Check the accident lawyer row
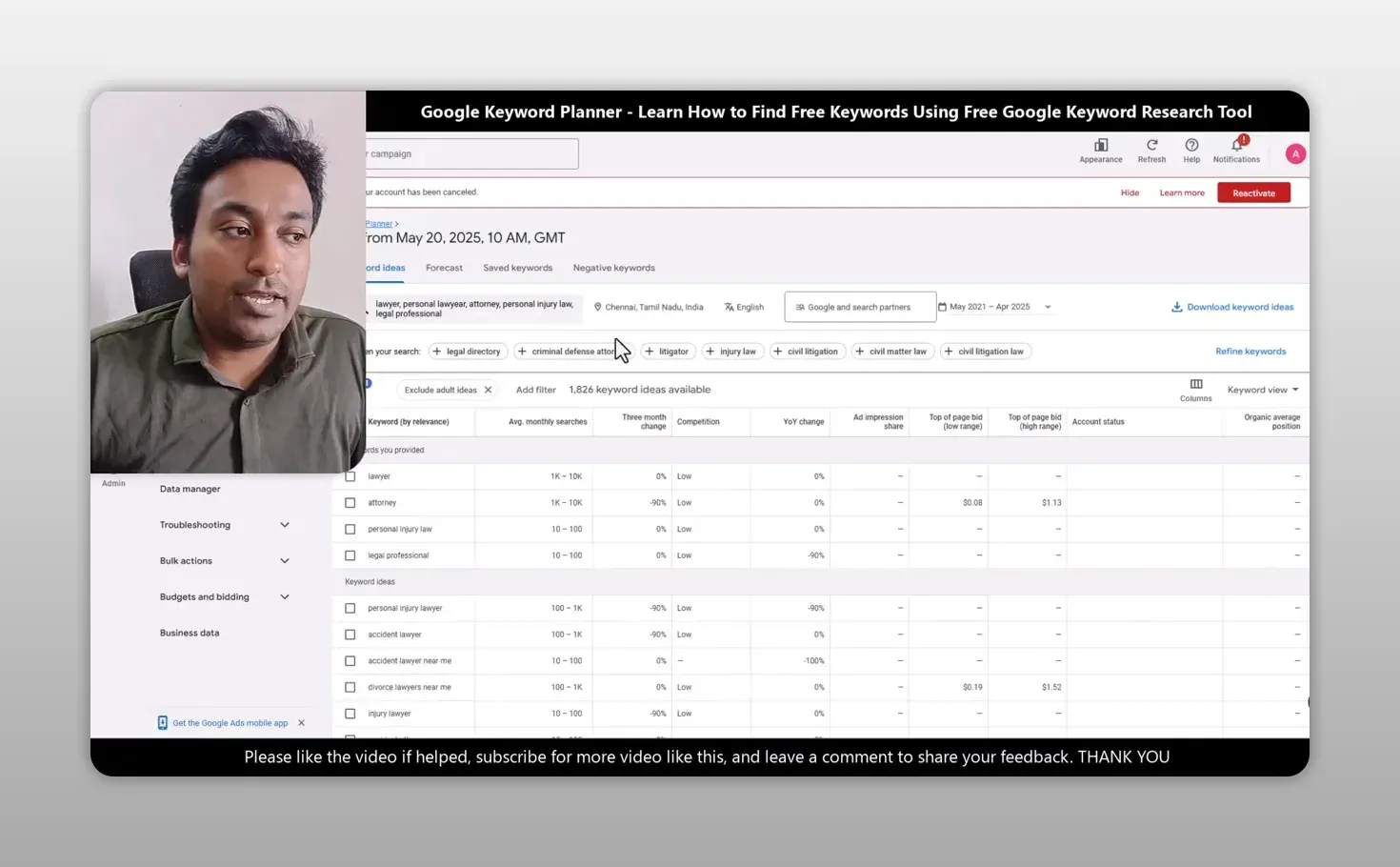 click(350, 635)
